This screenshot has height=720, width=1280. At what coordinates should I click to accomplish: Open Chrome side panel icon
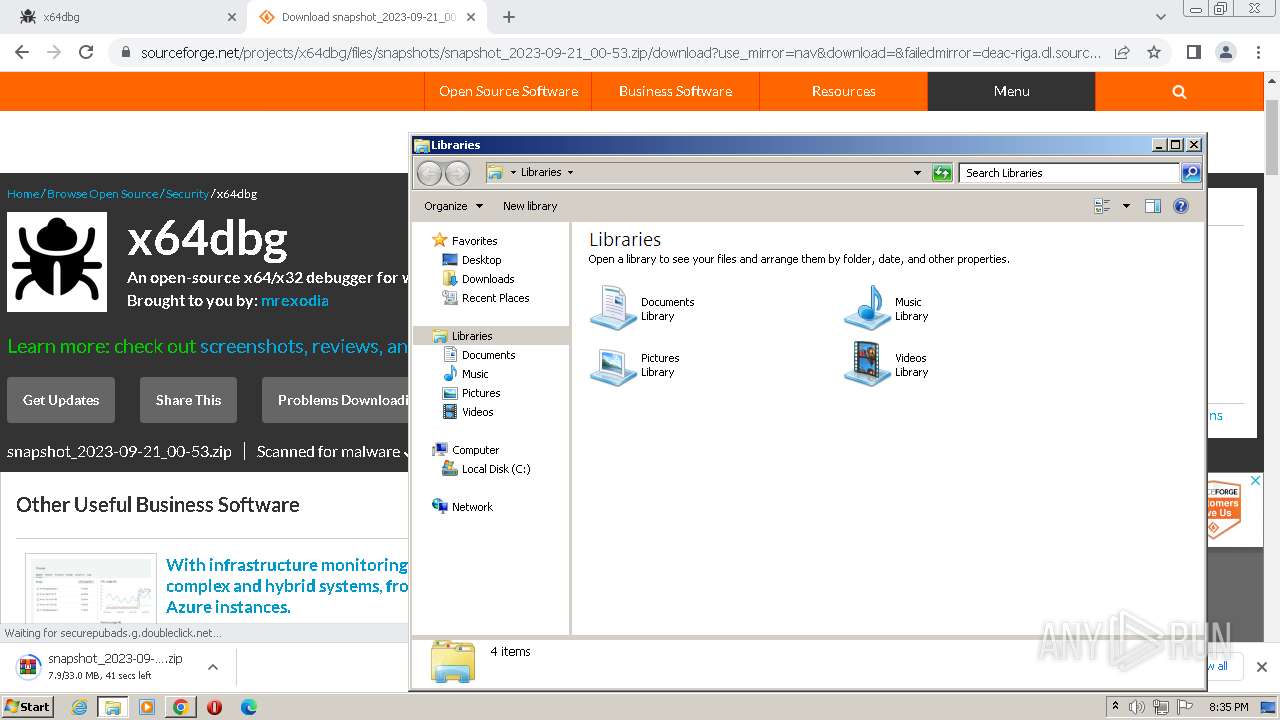(x=1193, y=52)
